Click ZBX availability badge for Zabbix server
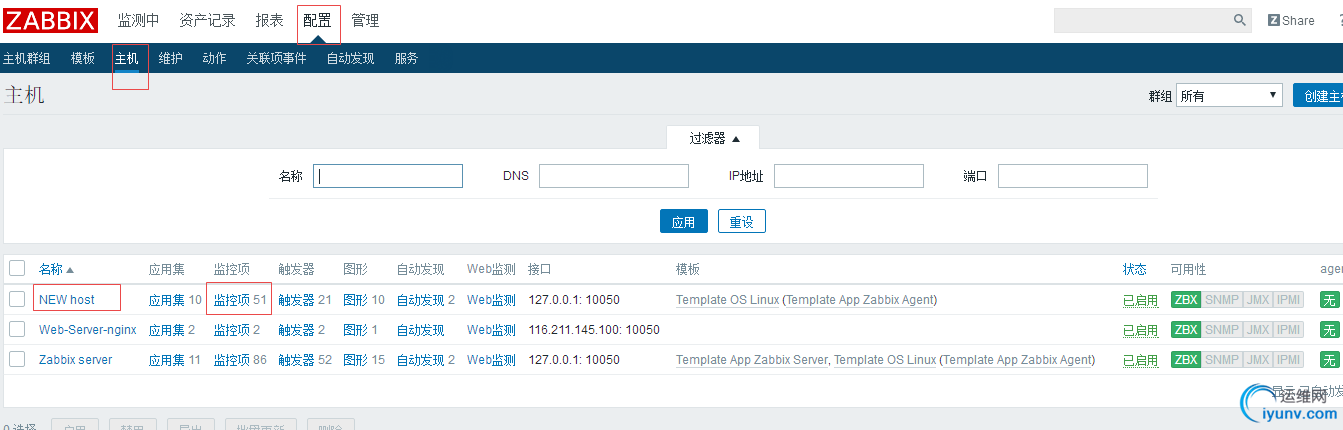The width and height of the screenshot is (1343, 430). [x=1186, y=359]
